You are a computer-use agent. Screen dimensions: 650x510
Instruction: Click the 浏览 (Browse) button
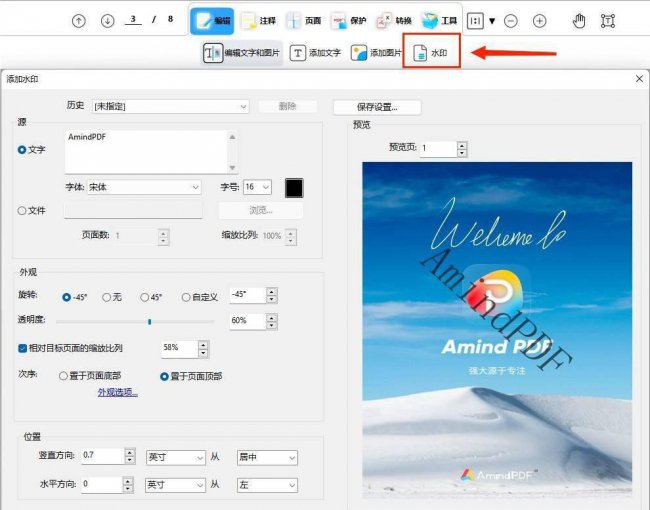point(261,211)
